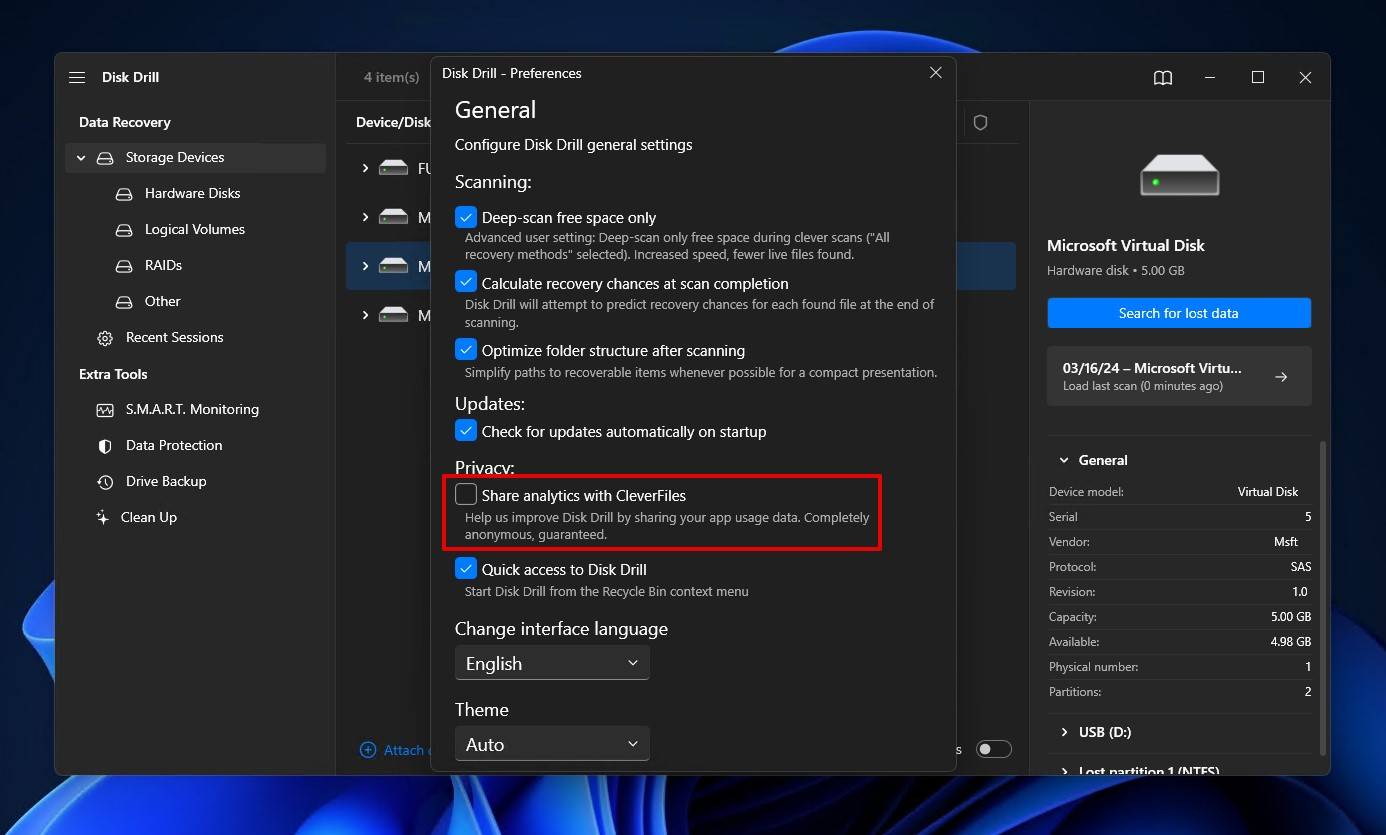Click the 4 item(s) count label

(x=391, y=77)
